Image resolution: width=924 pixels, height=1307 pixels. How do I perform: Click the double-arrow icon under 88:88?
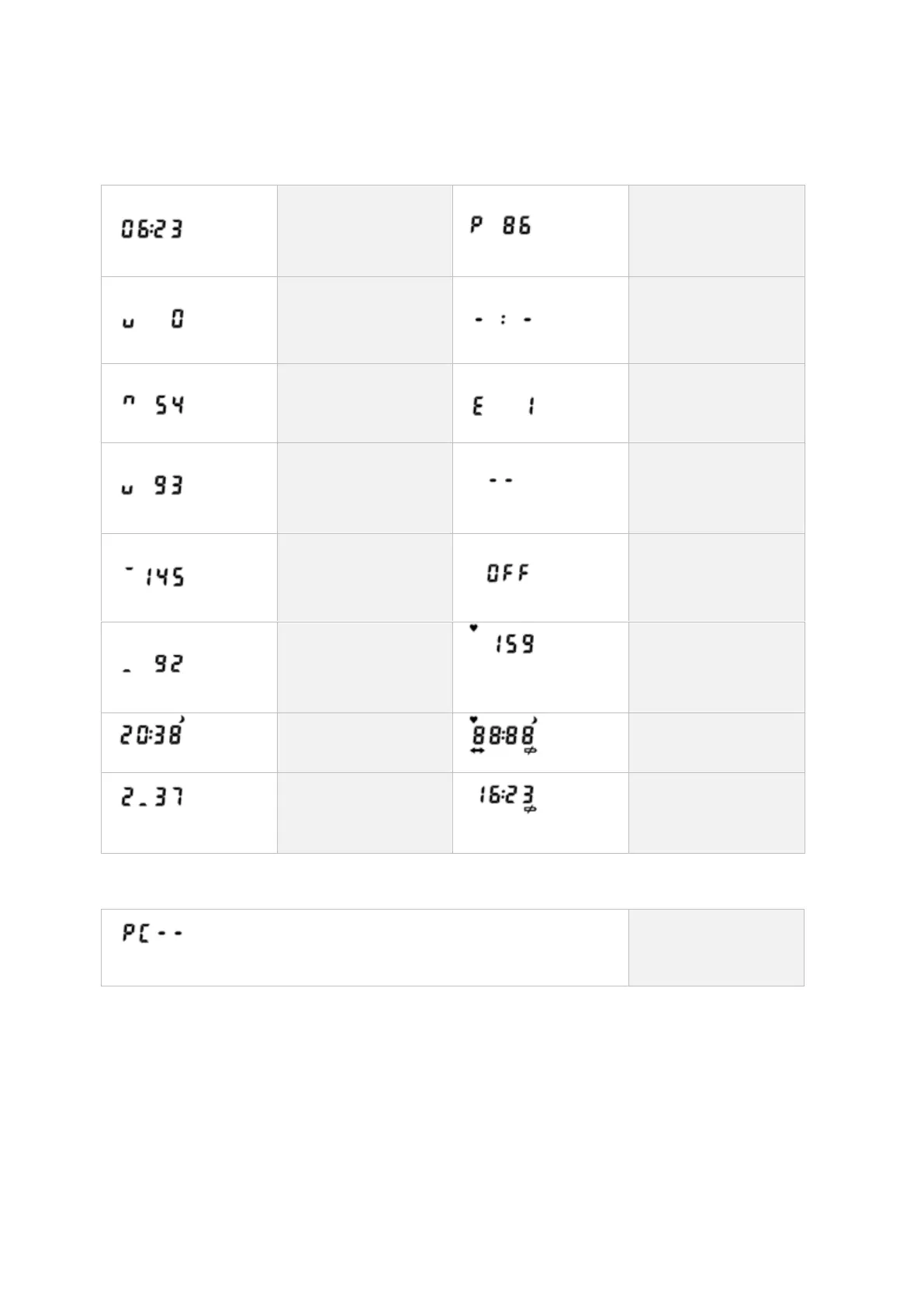pos(477,751)
